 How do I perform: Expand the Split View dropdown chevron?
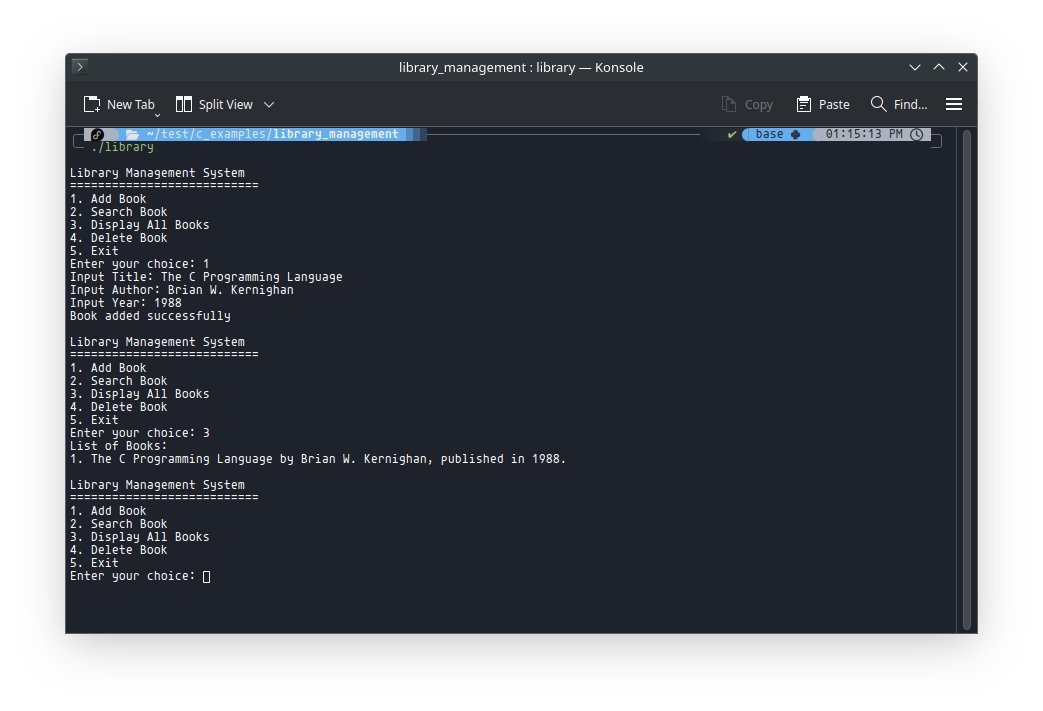[x=269, y=104]
